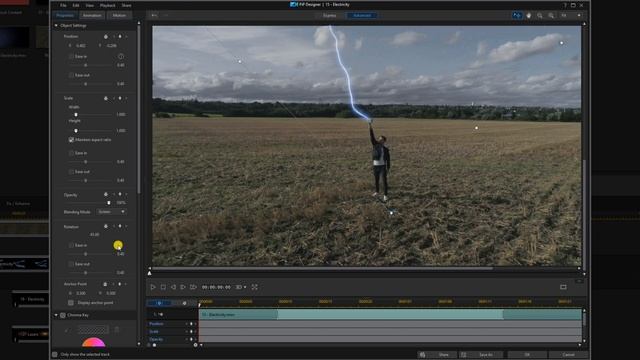
Task: Click the zoom out magnifier
Action: (540, 16)
